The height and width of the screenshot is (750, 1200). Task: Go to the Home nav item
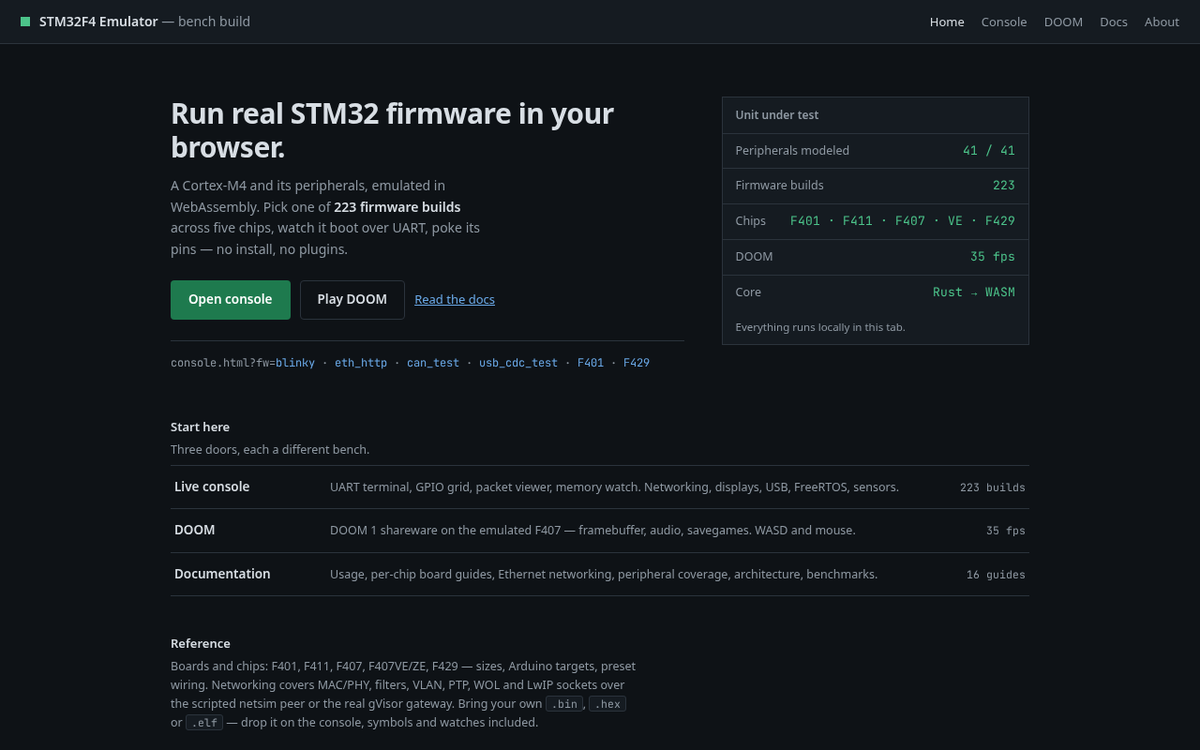[x=947, y=21]
